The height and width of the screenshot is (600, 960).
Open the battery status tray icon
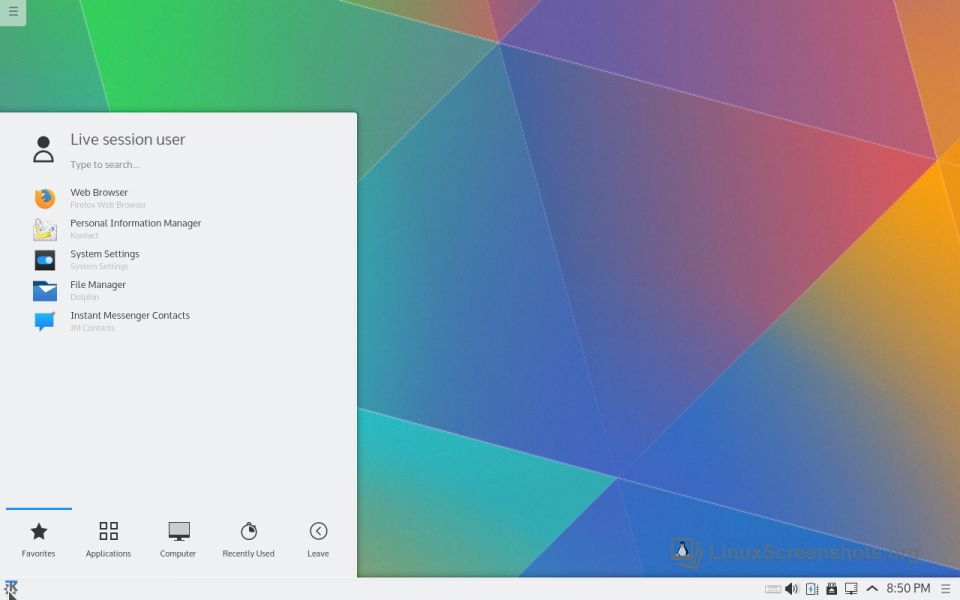pos(812,589)
